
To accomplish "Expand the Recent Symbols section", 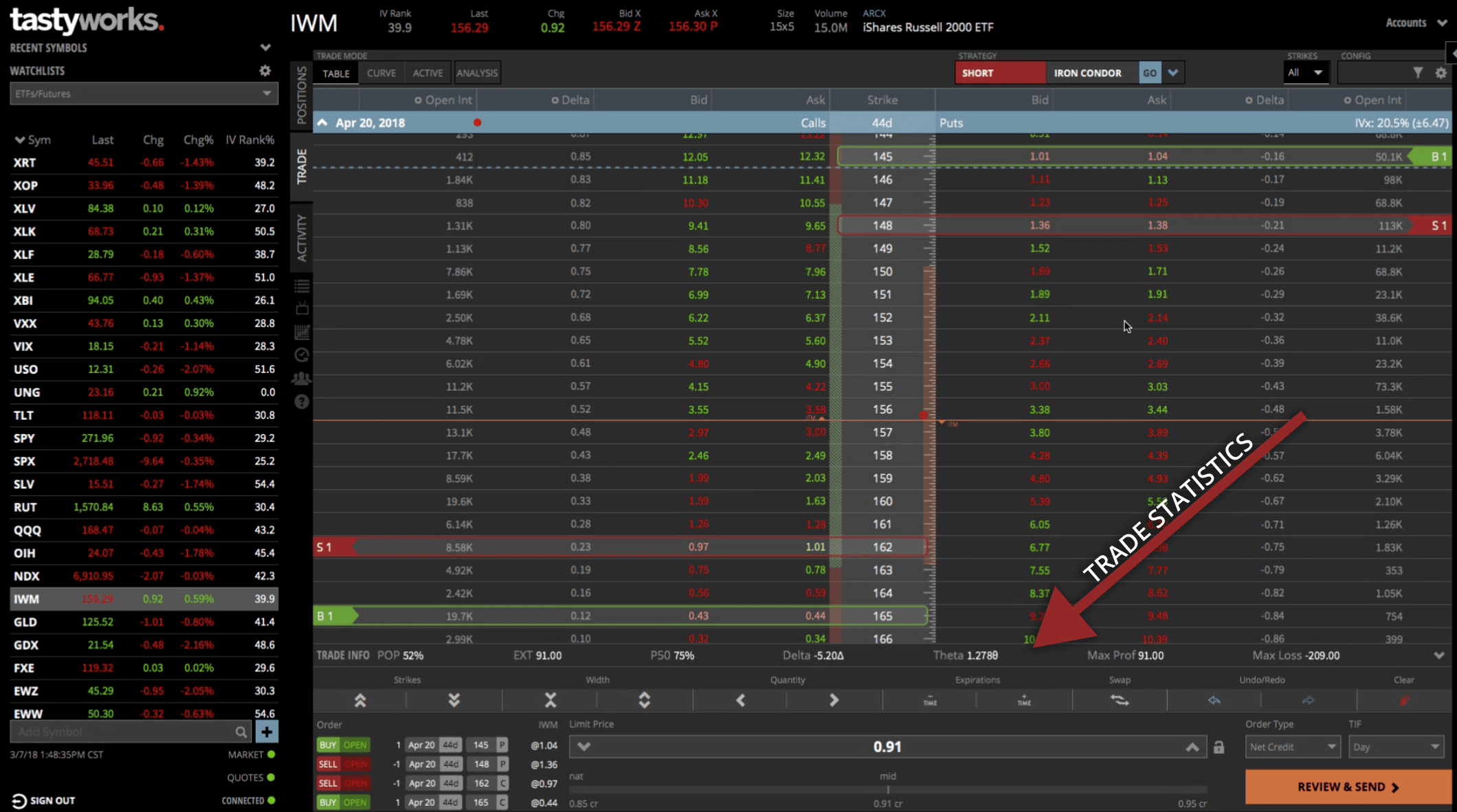I will pyautogui.click(x=265, y=47).
